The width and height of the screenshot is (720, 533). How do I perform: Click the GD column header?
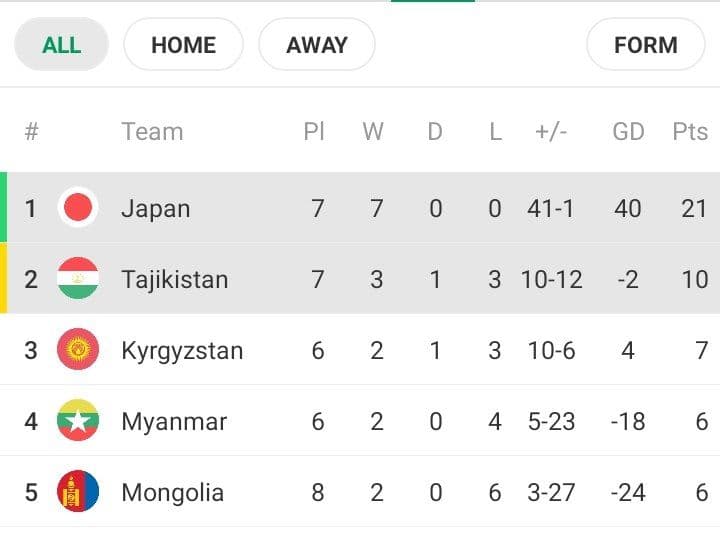point(628,132)
